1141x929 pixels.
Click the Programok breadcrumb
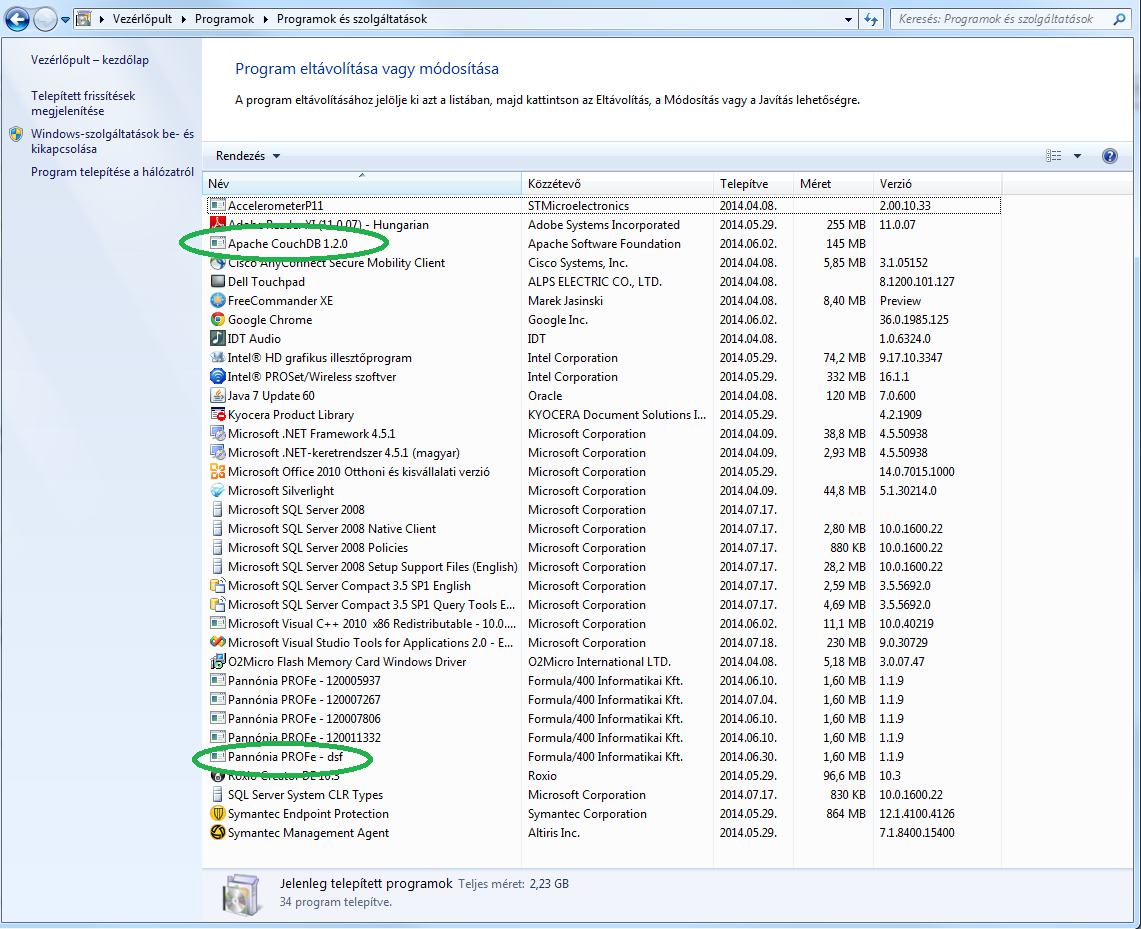(224, 19)
